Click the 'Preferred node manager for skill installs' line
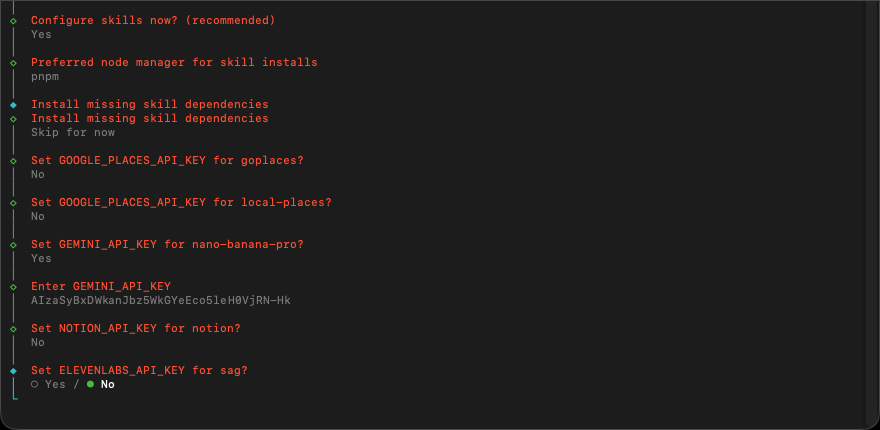 tap(174, 62)
